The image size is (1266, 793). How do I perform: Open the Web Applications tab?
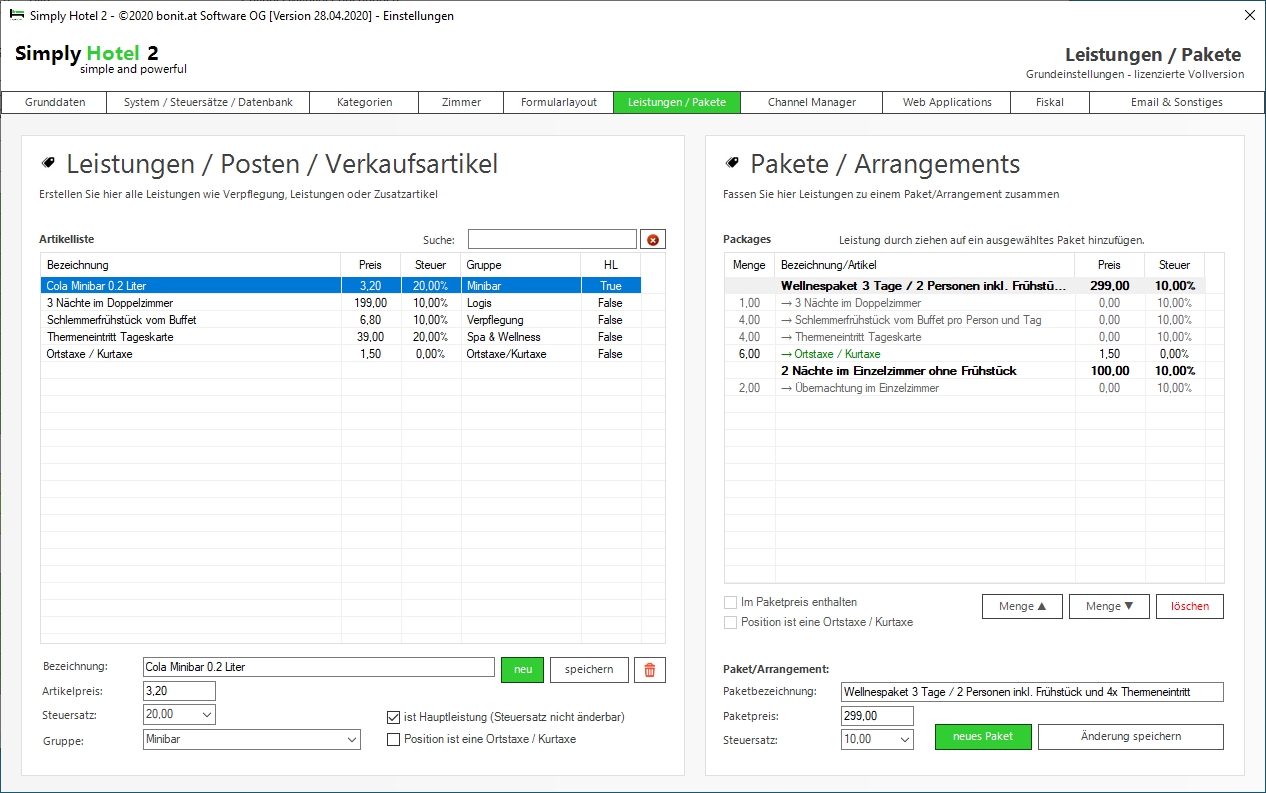(x=947, y=102)
